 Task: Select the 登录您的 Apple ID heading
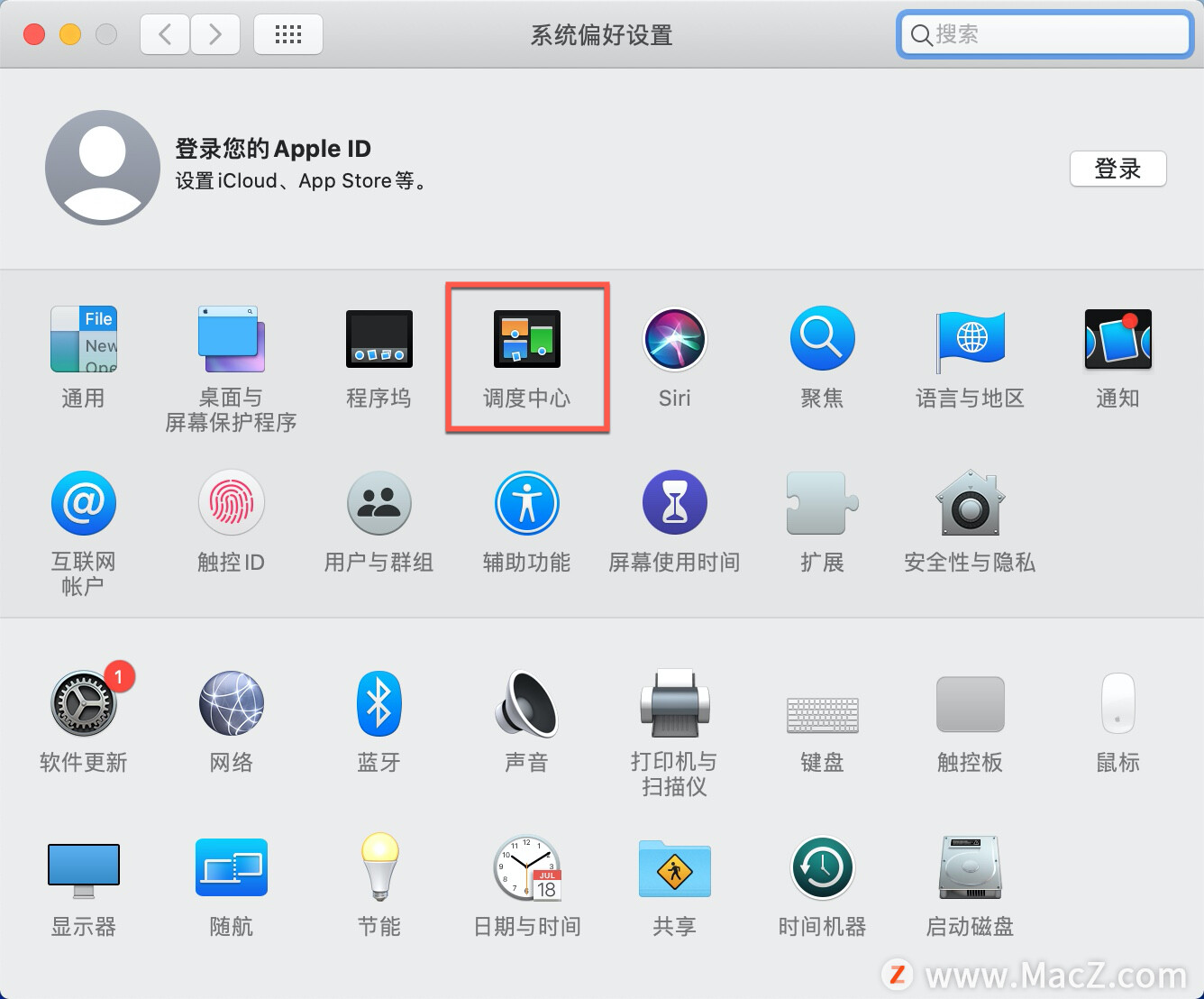coord(273,148)
